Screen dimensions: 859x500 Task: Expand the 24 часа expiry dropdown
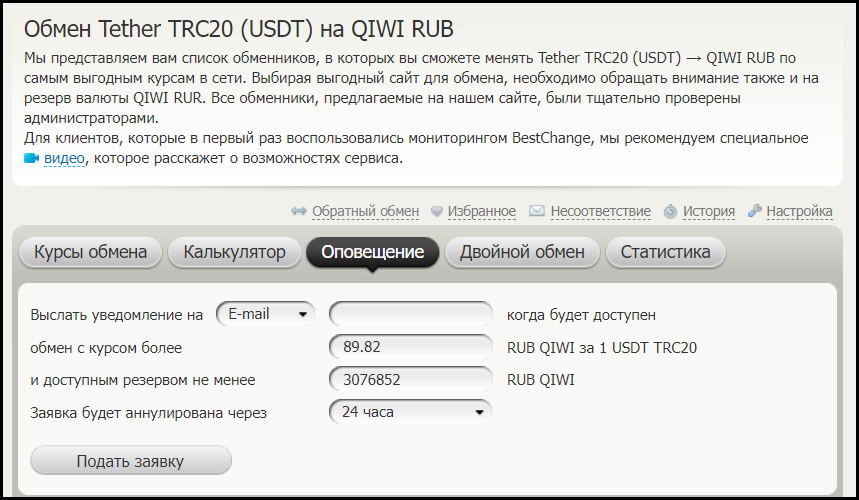(410, 411)
